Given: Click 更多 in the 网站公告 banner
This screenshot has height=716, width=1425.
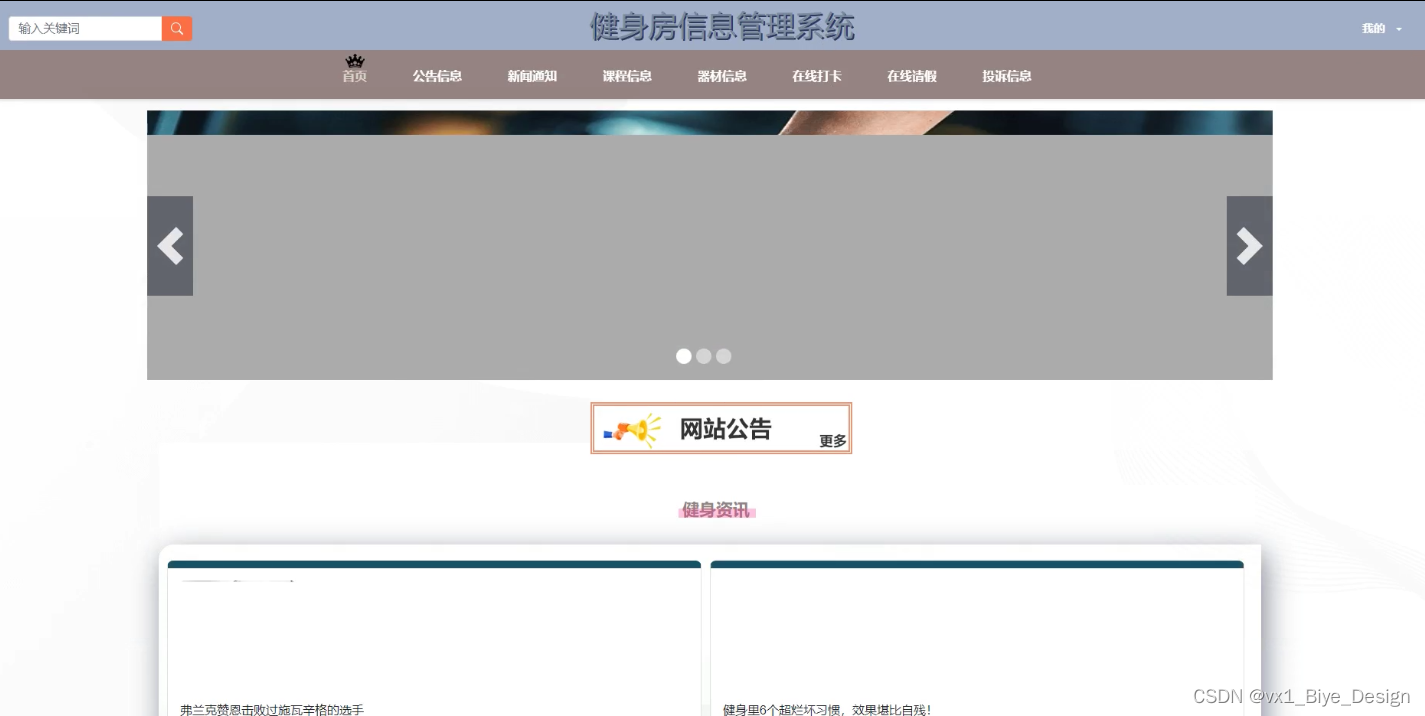Looking at the screenshot, I should point(833,441).
